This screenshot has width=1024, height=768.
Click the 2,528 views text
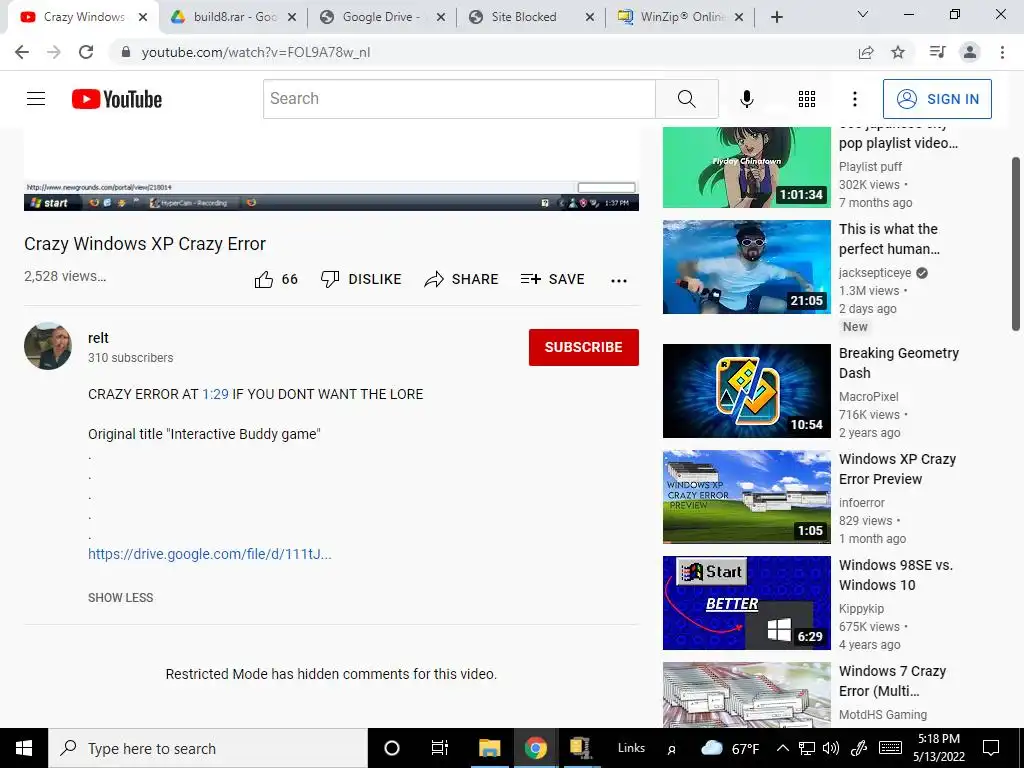tap(65, 276)
